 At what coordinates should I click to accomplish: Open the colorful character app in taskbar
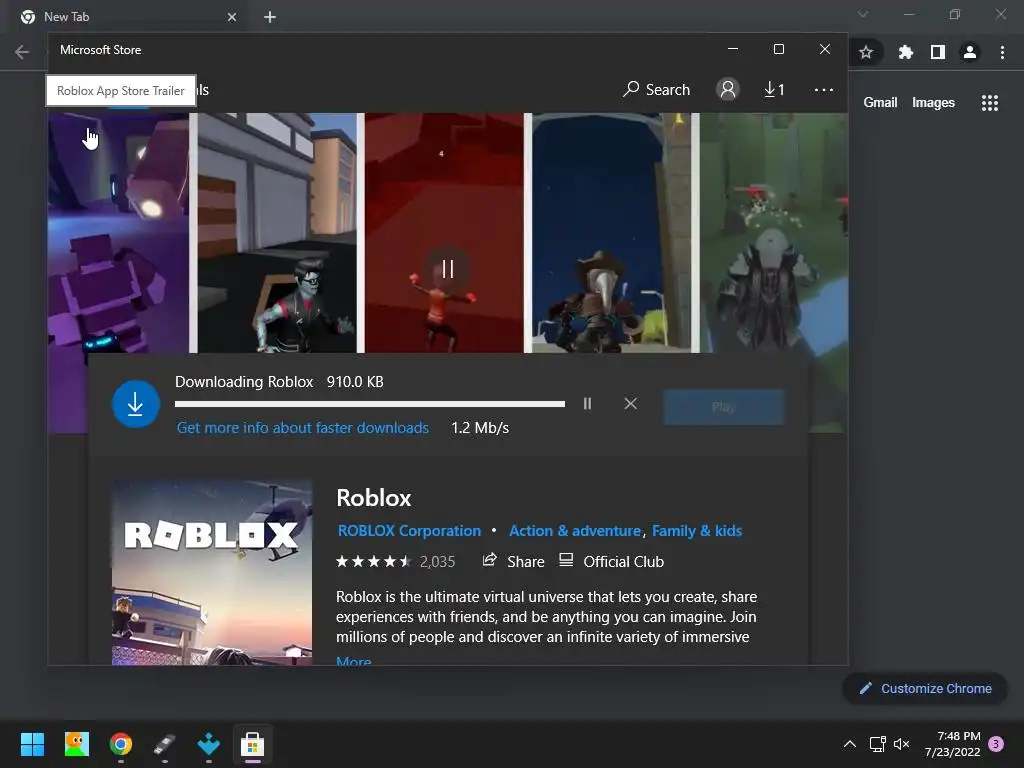point(76,744)
